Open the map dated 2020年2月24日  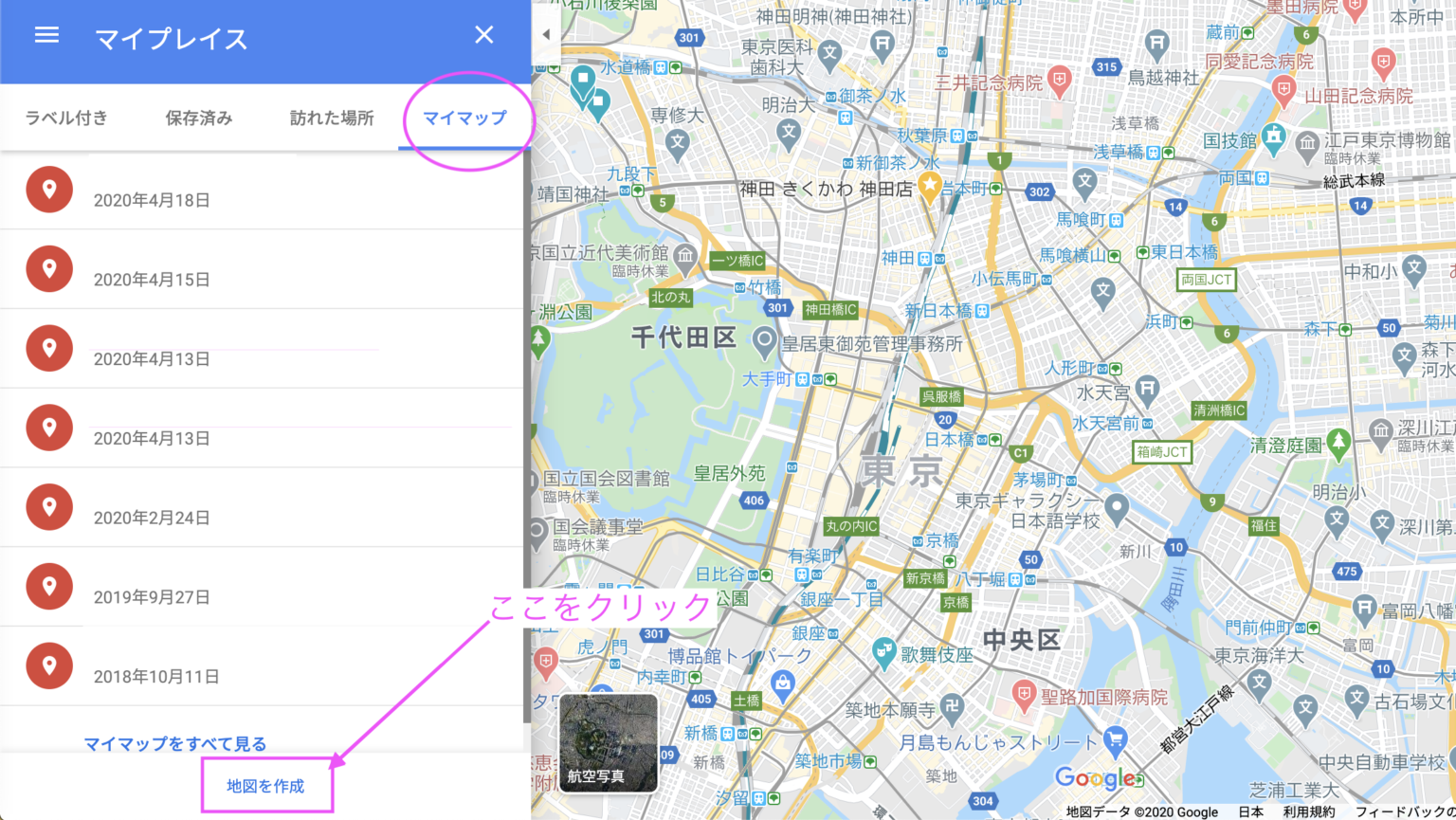point(262,507)
